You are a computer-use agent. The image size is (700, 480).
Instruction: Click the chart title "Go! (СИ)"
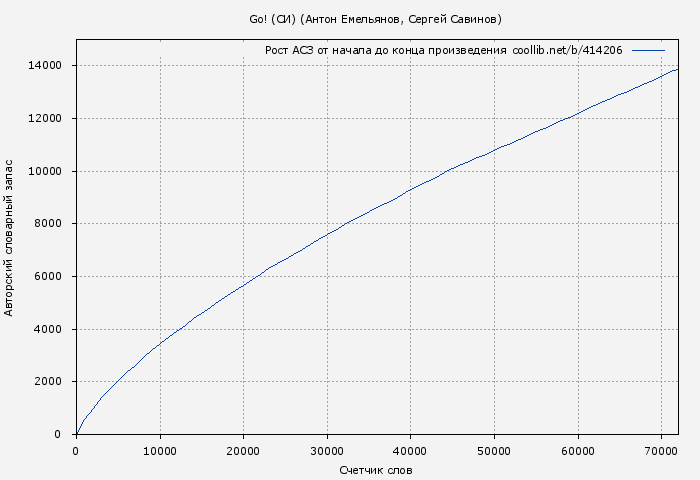click(375, 19)
